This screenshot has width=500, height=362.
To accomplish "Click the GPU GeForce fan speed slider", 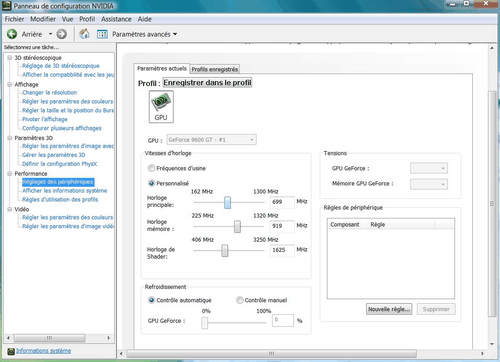I will tap(205, 322).
